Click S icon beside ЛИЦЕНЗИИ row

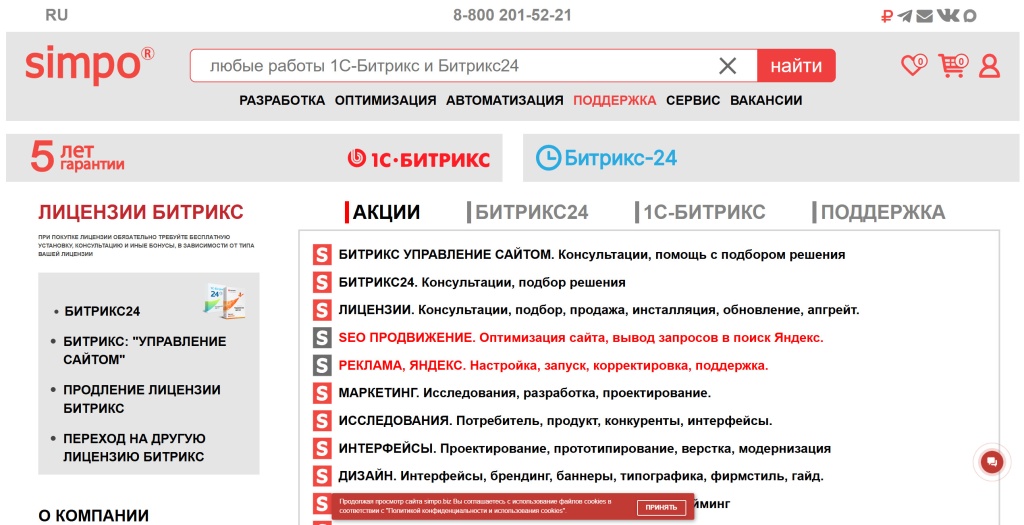tap(322, 310)
